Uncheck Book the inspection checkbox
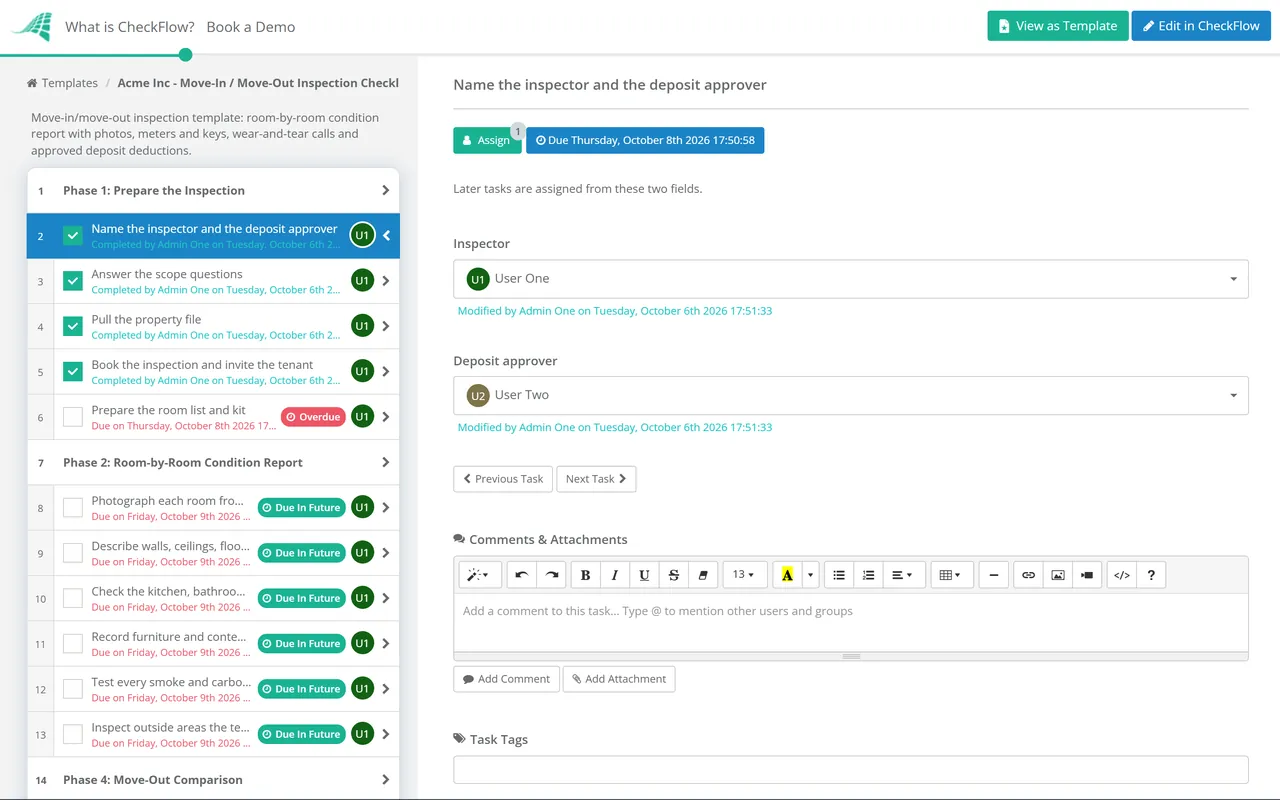Viewport: 1280px width, 800px height. 73,372
